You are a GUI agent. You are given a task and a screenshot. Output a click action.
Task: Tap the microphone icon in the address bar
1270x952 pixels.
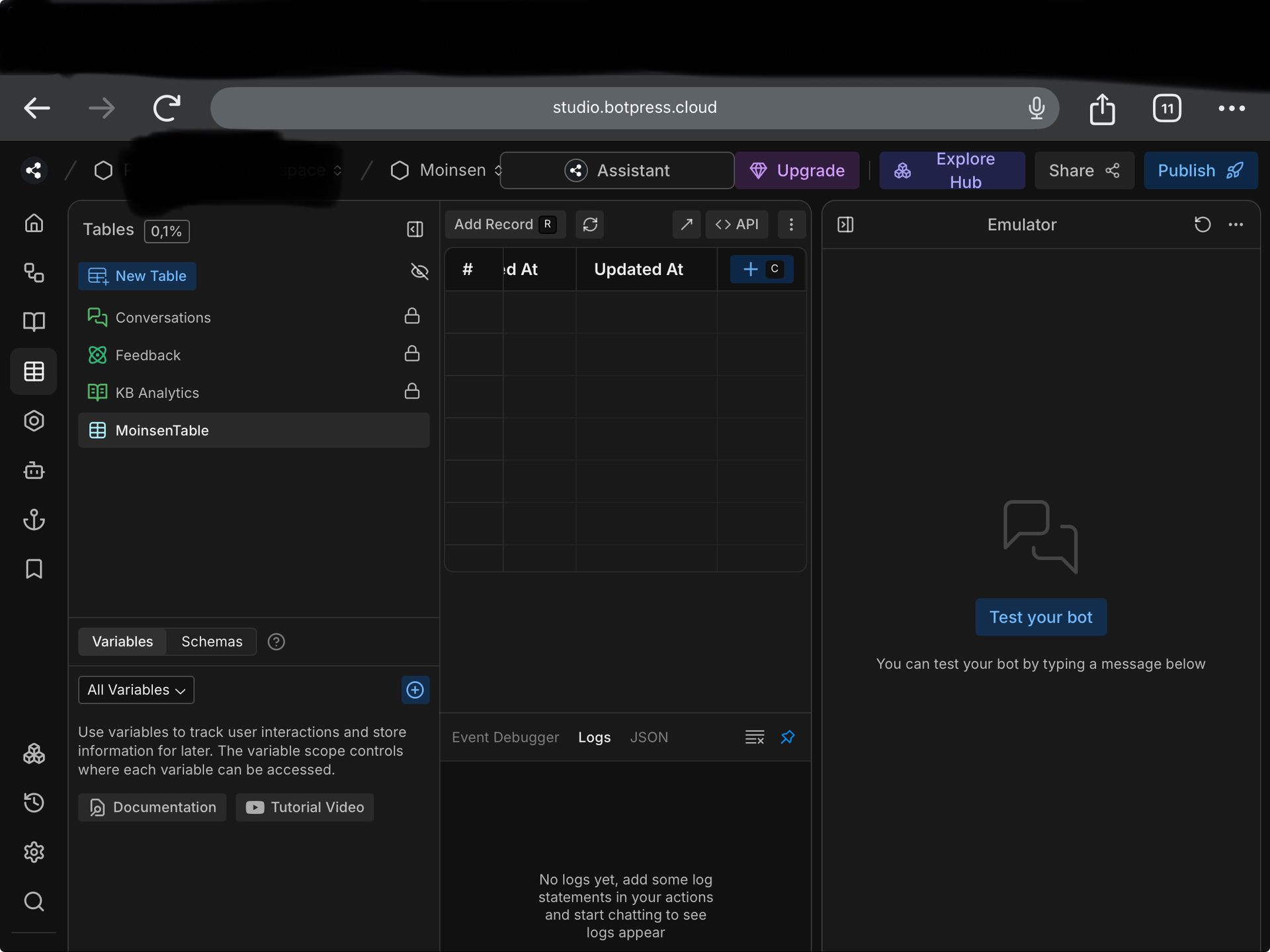(1037, 108)
